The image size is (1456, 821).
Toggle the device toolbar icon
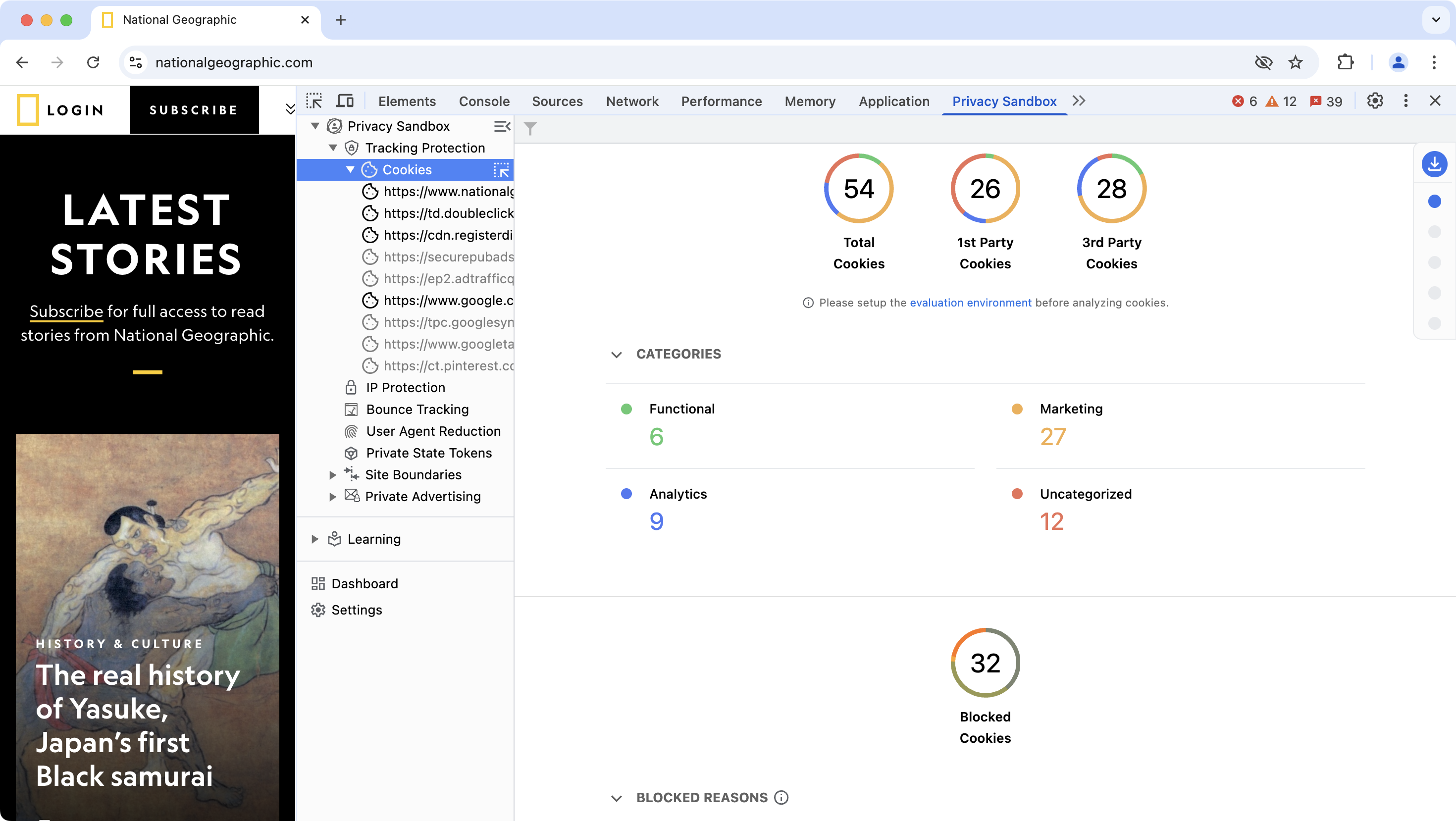(x=345, y=101)
